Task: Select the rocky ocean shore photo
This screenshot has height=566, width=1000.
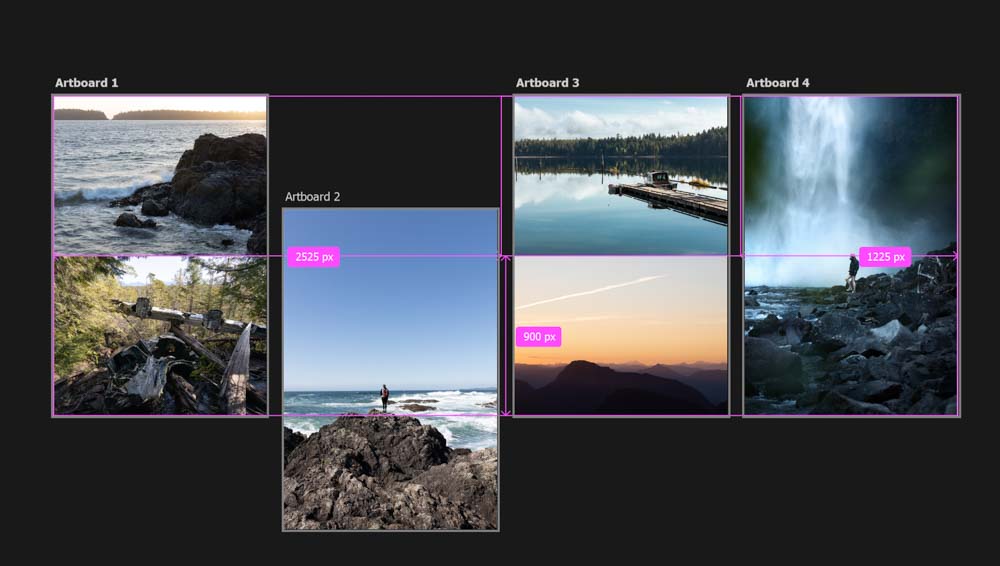Action: click(160, 175)
